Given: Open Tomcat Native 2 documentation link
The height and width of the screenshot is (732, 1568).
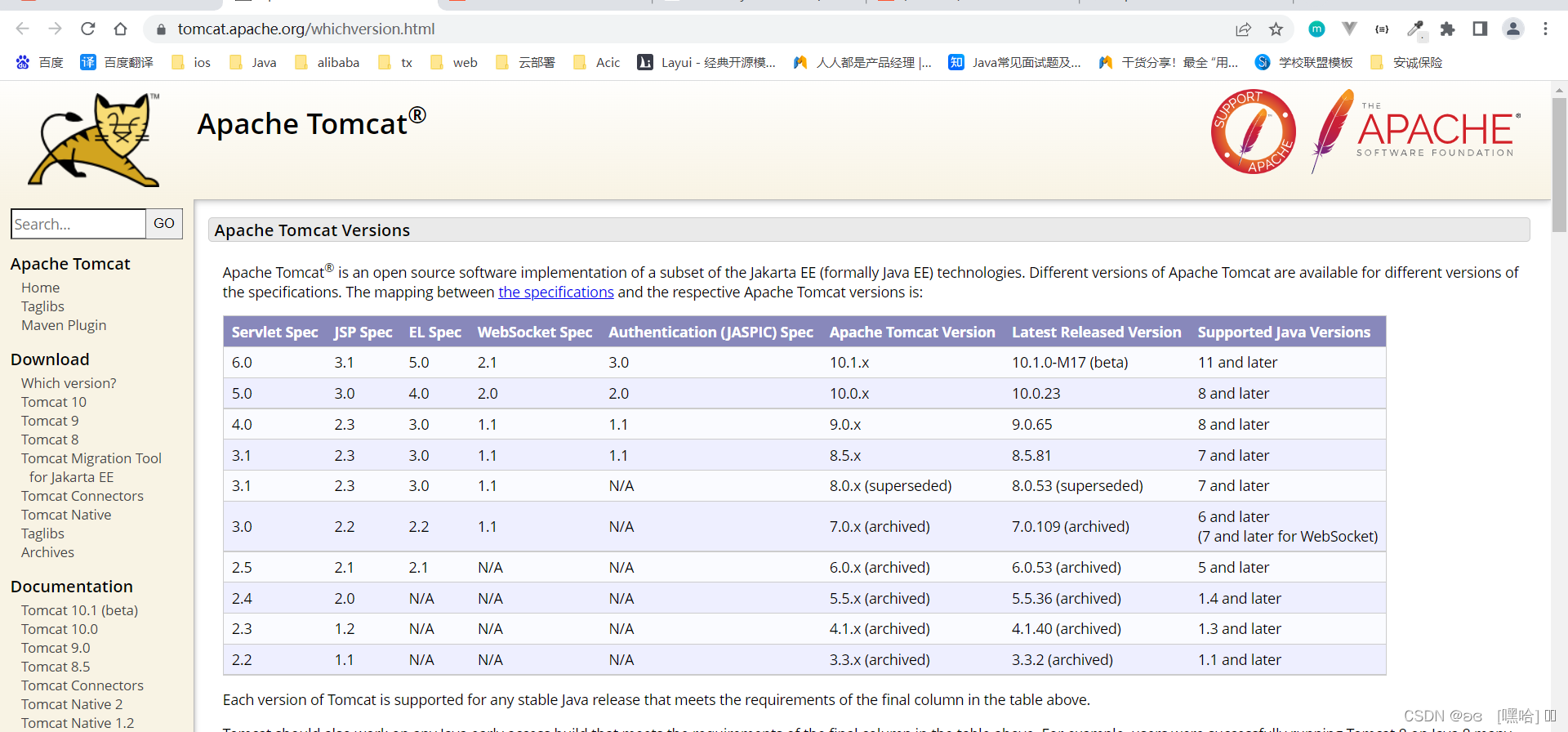Looking at the screenshot, I should [x=72, y=704].
